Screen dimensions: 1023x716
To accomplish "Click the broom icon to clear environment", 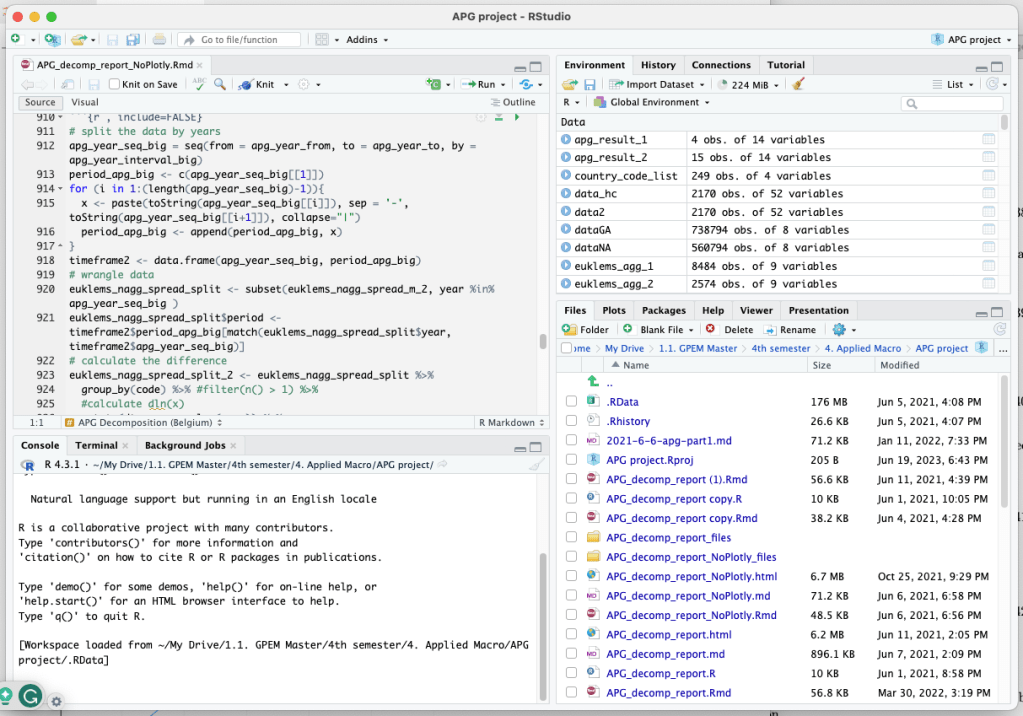I will [798, 85].
